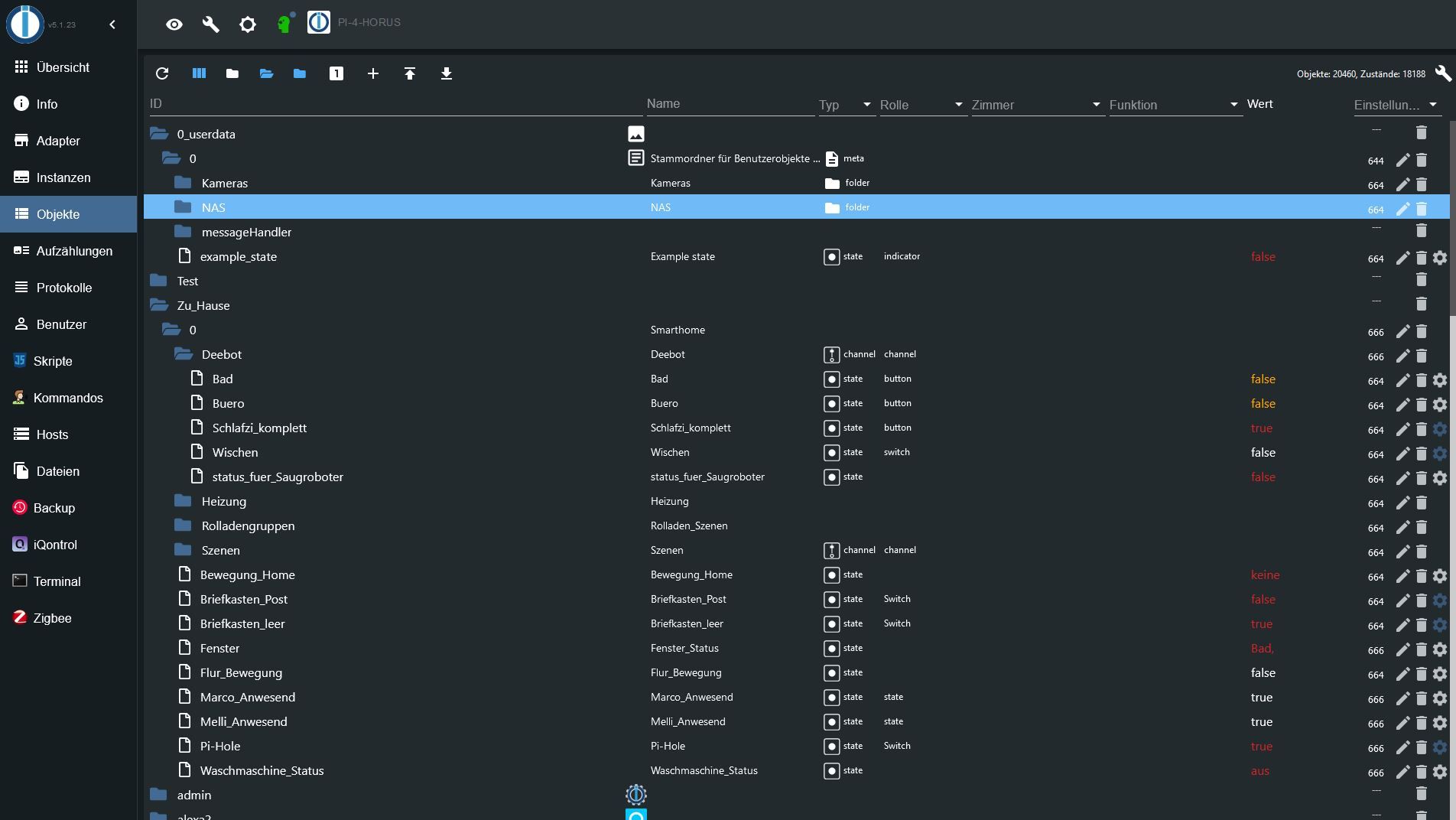Expand the messageHandler folder
The width and height of the screenshot is (1456, 820).
point(183,232)
